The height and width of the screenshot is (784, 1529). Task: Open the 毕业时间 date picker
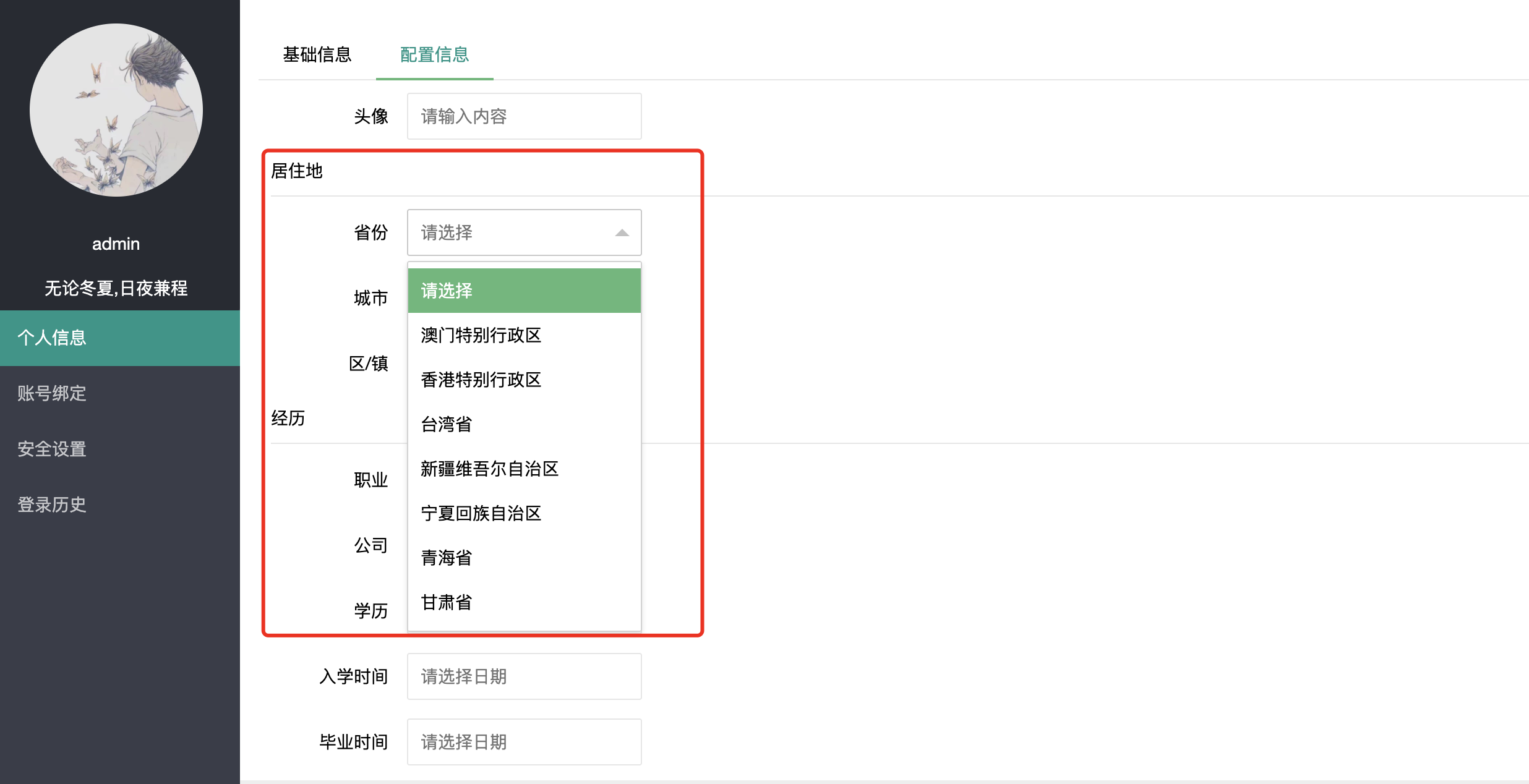click(x=524, y=741)
